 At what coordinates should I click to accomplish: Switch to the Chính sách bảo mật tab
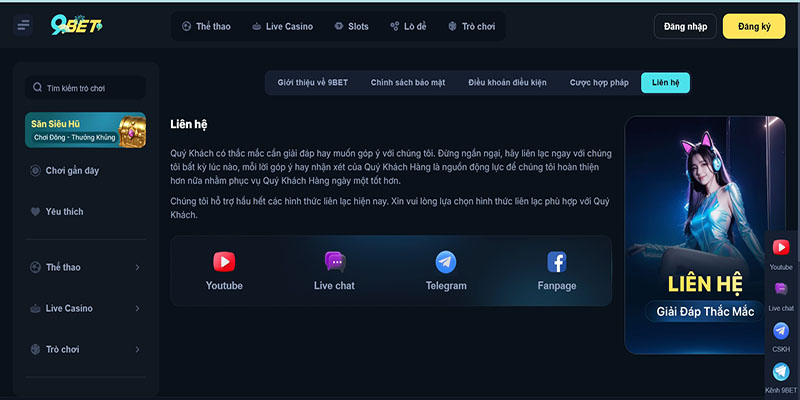point(408,83)
